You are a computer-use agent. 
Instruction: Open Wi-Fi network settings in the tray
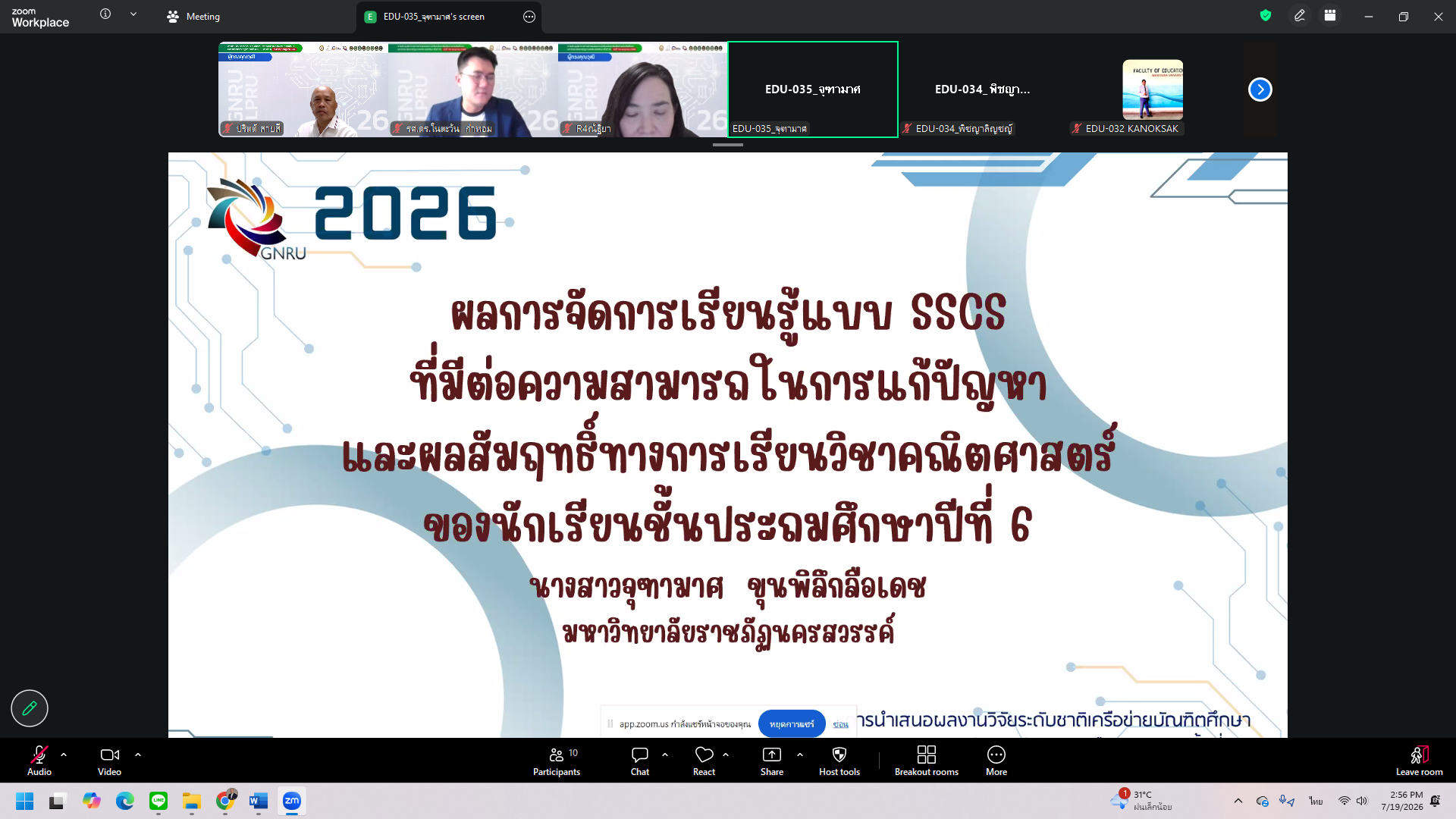1344,801
